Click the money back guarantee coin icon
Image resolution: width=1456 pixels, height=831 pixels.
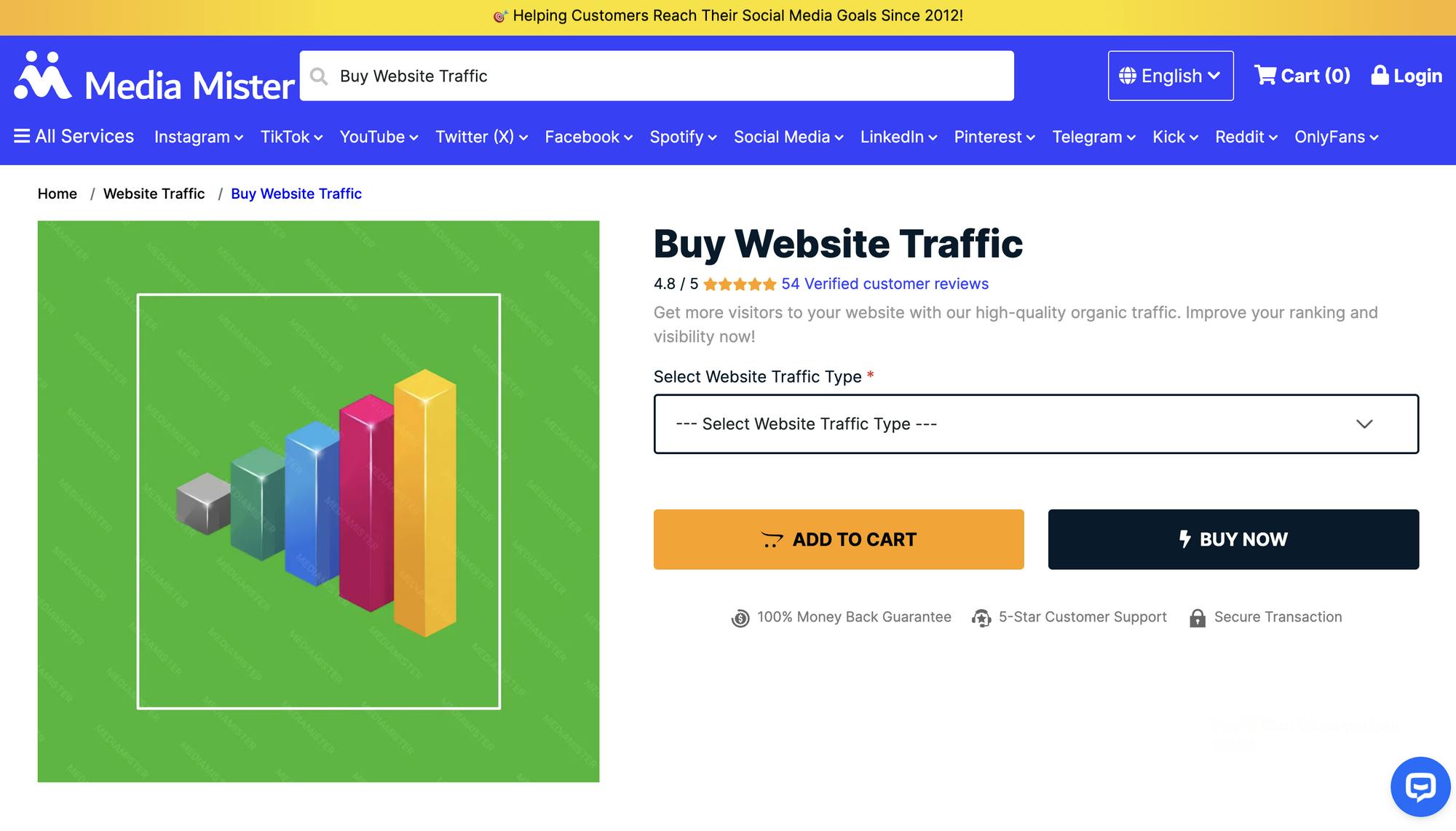739,617
